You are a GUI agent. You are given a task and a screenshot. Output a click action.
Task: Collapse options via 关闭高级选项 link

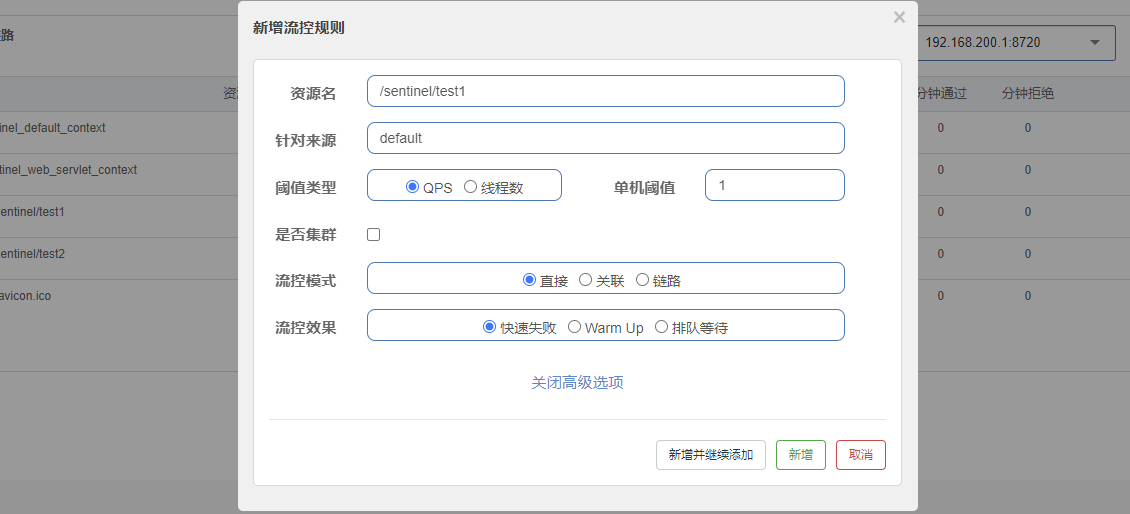pyautogui.click(x=577, y=383)
